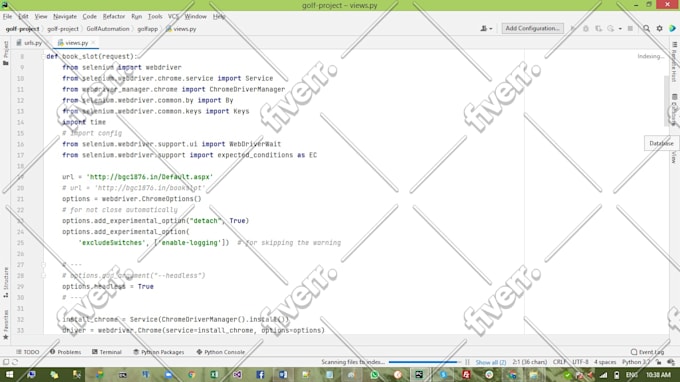This screenshot has height=382, width=680.
Task: Open the Python interpreter selector in status bar
Action: pyautogui.click(x=636, y=362)
